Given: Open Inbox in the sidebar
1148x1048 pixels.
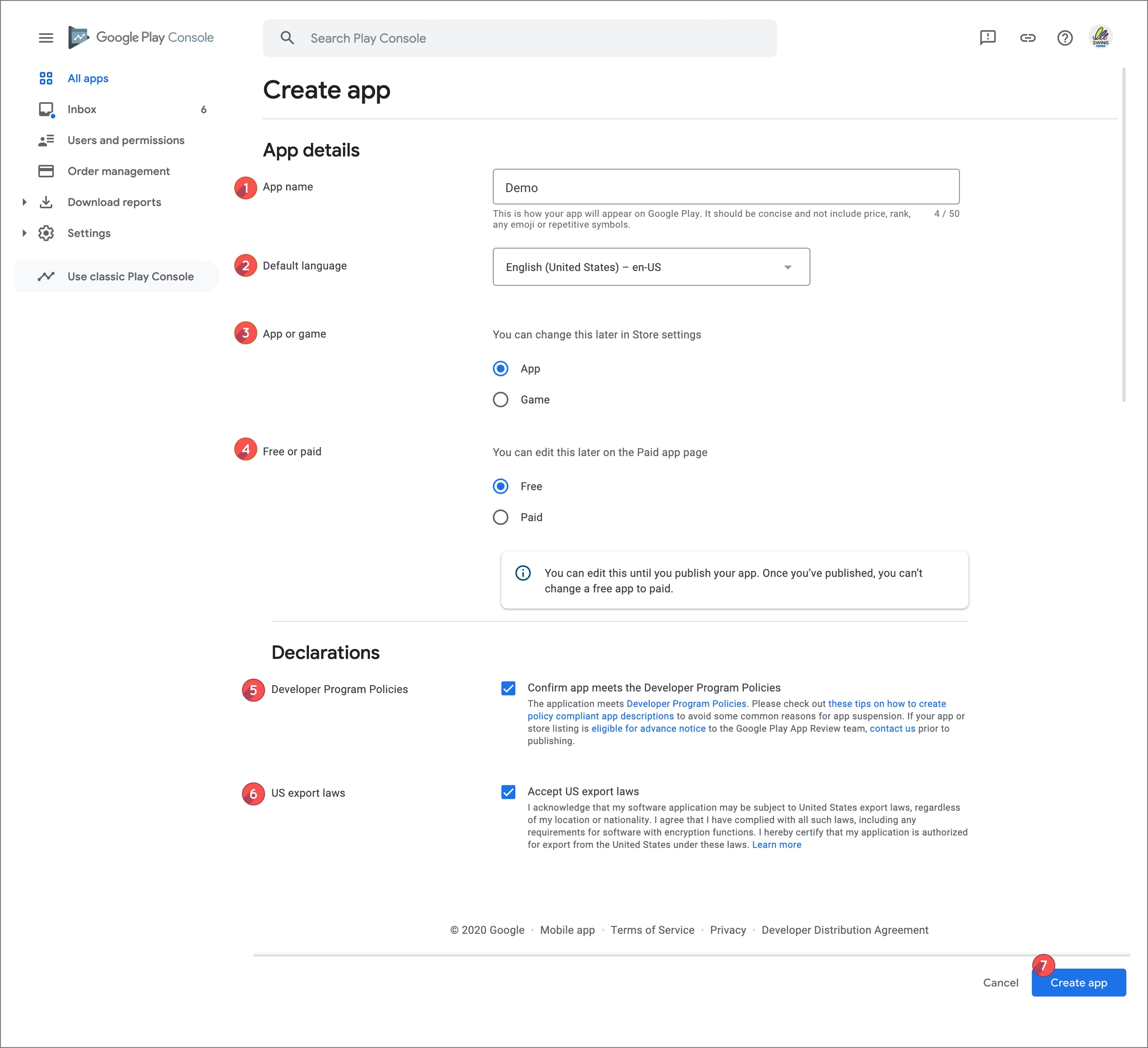Looking at the screenshot, I should (82, 109).
